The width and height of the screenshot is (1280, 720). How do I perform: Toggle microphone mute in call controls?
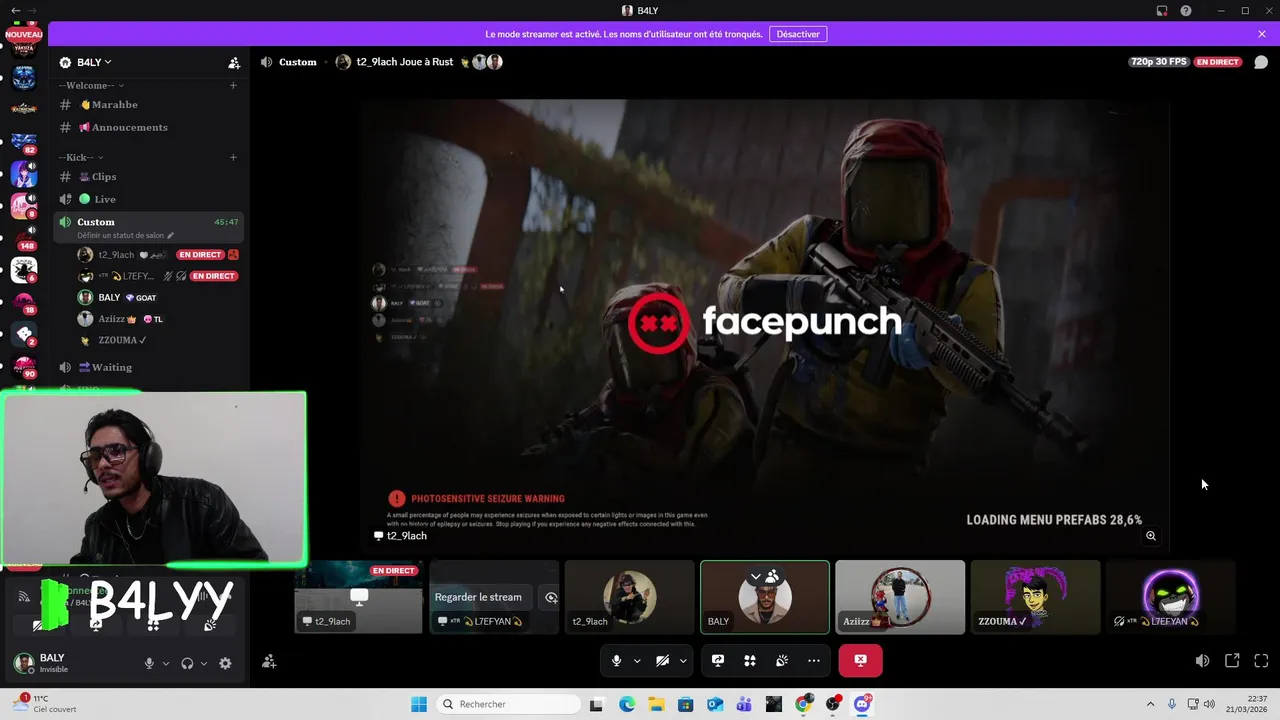click(x=616, y=660)
